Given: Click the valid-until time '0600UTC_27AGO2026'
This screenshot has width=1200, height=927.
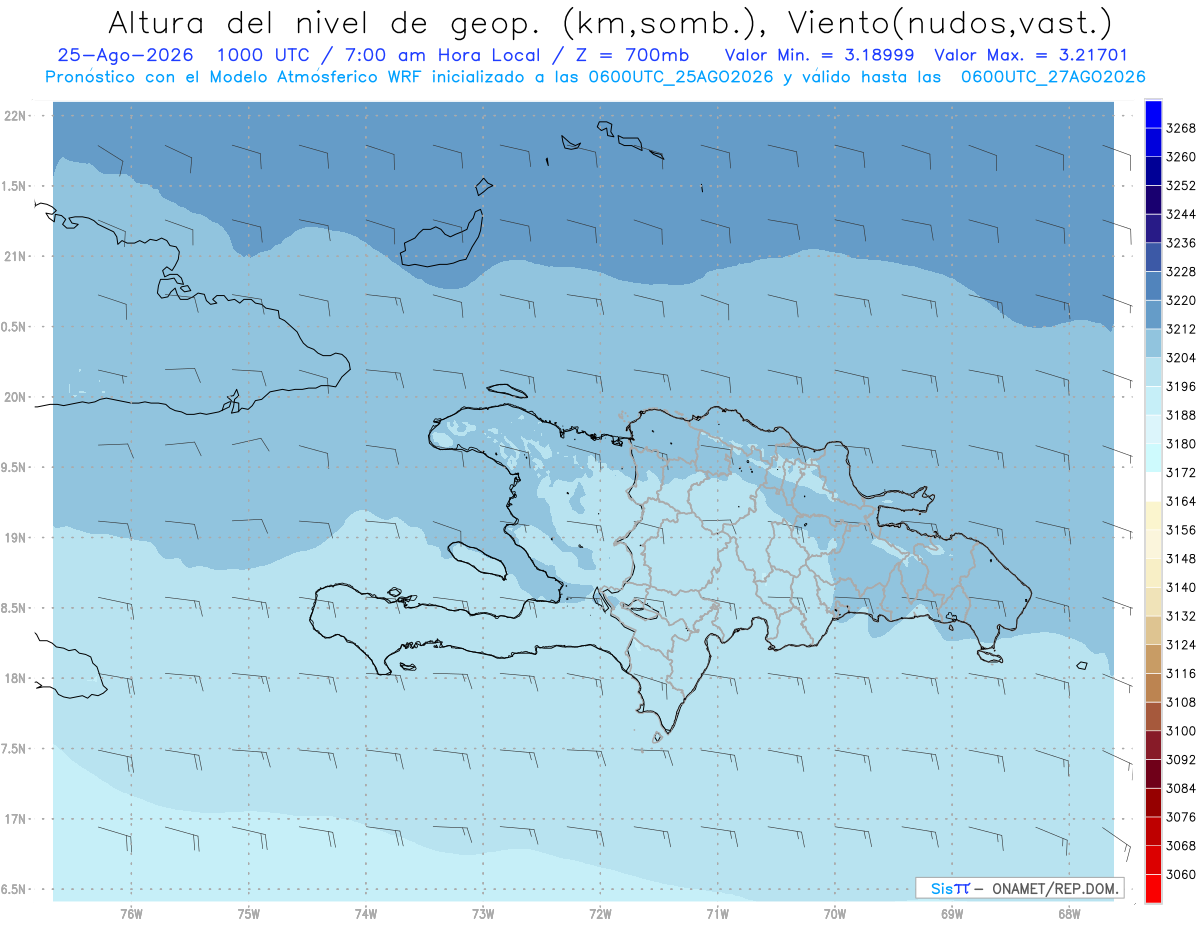Looking at the screenshot, I should coord(1053,77).
